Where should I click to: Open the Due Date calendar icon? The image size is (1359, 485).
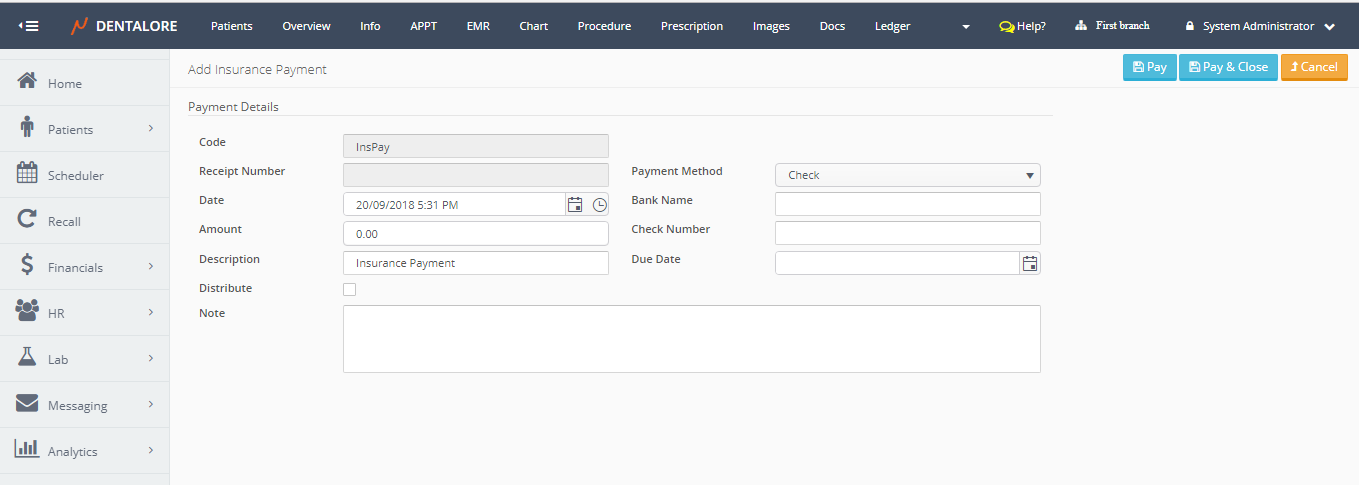1030,264
